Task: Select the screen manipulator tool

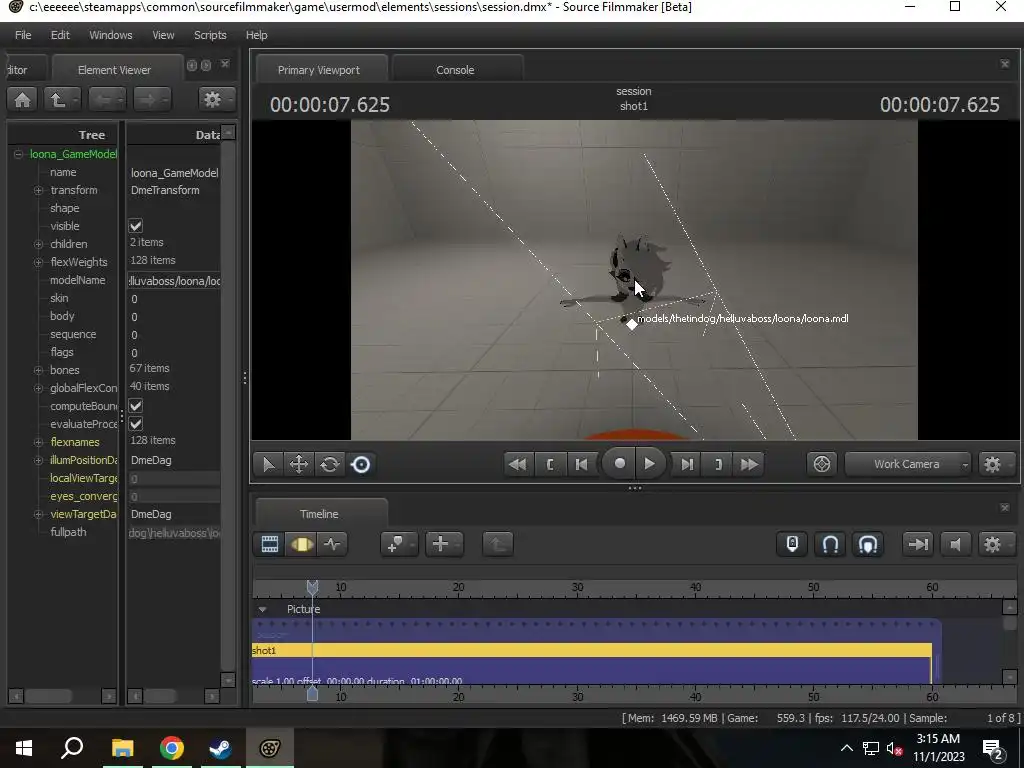Action: click(x=360, y=464)
